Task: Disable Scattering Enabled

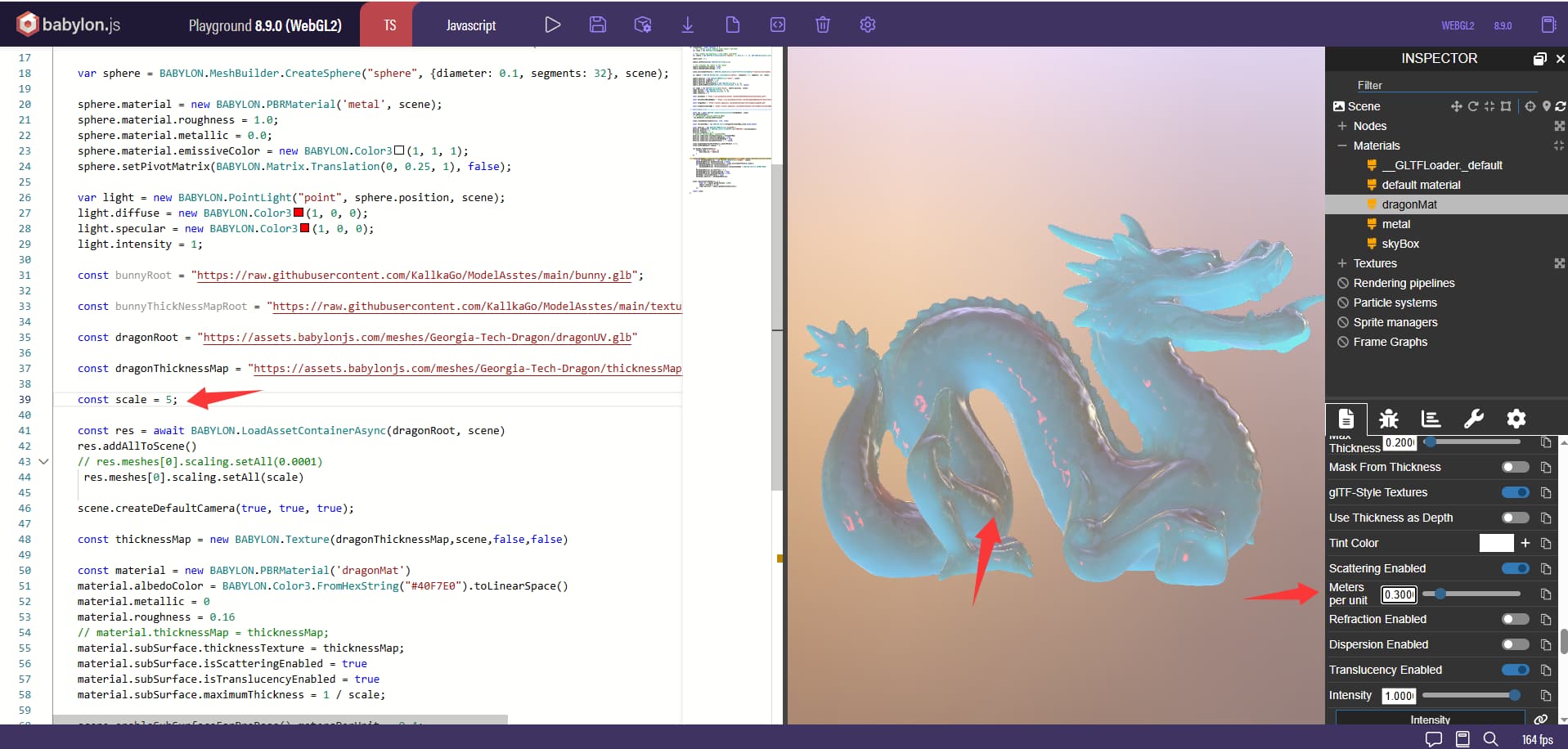Action: [1516, 568]
